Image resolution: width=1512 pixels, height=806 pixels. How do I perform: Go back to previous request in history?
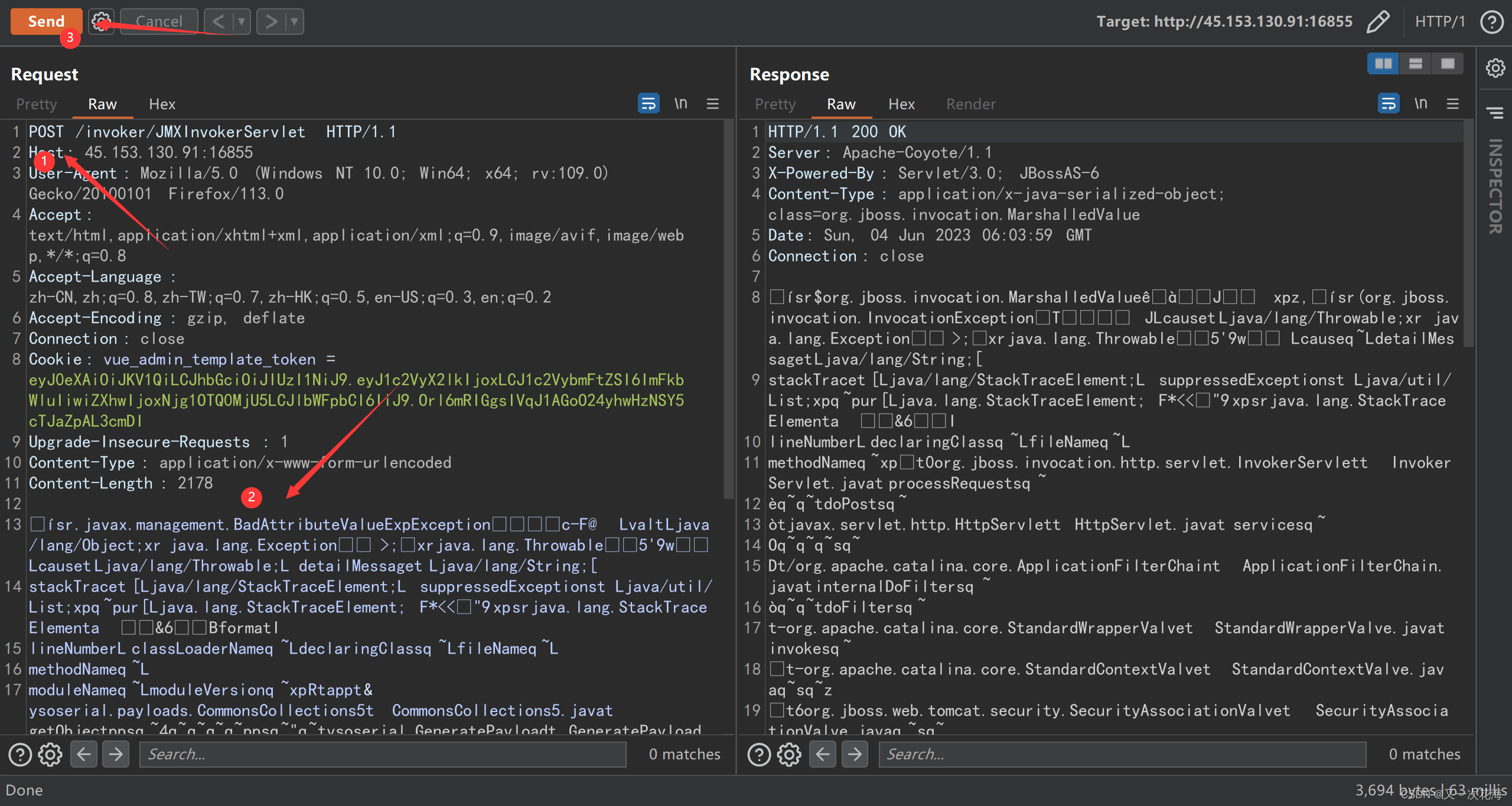[219, 21]
